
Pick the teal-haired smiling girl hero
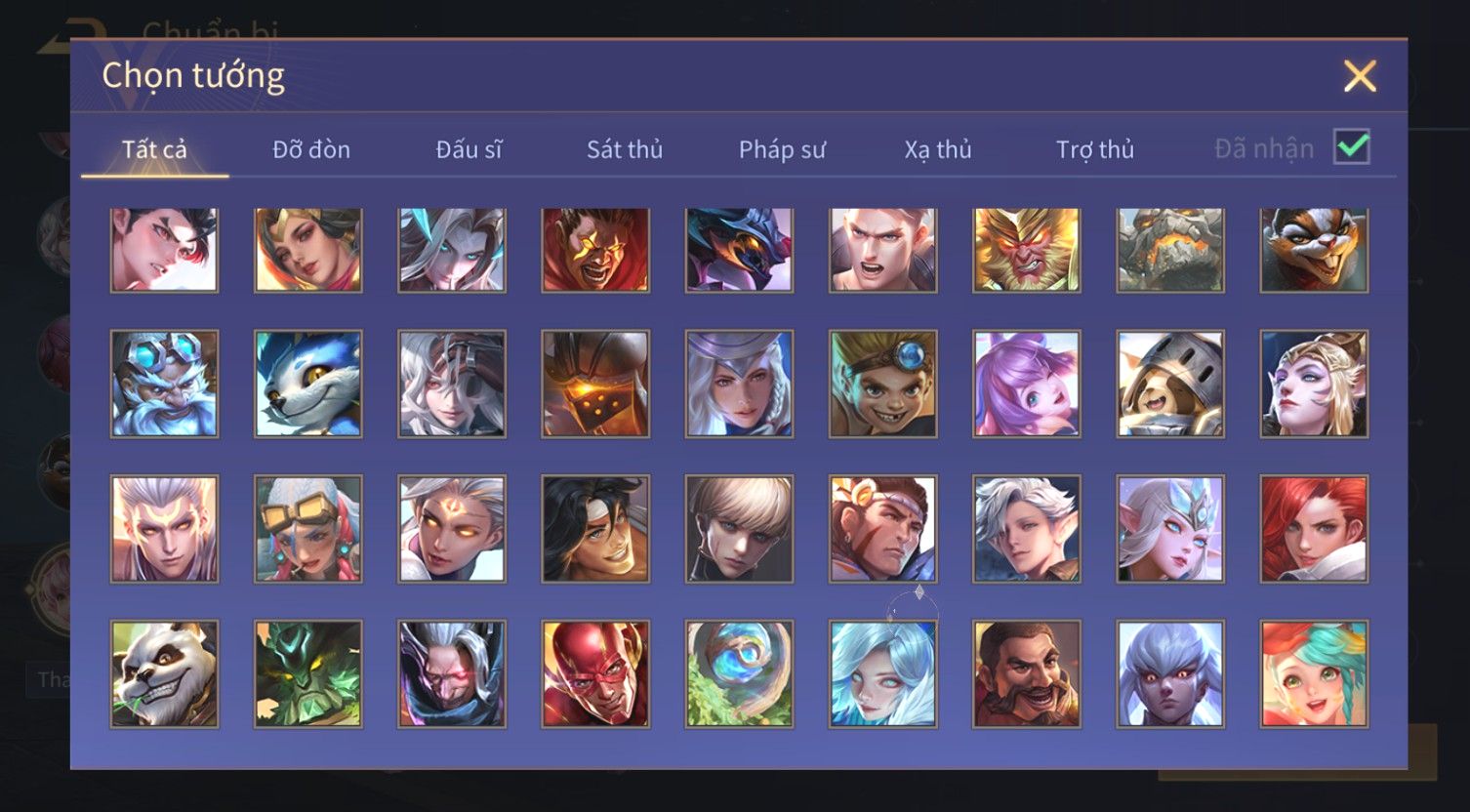[x=1314, y=674]
